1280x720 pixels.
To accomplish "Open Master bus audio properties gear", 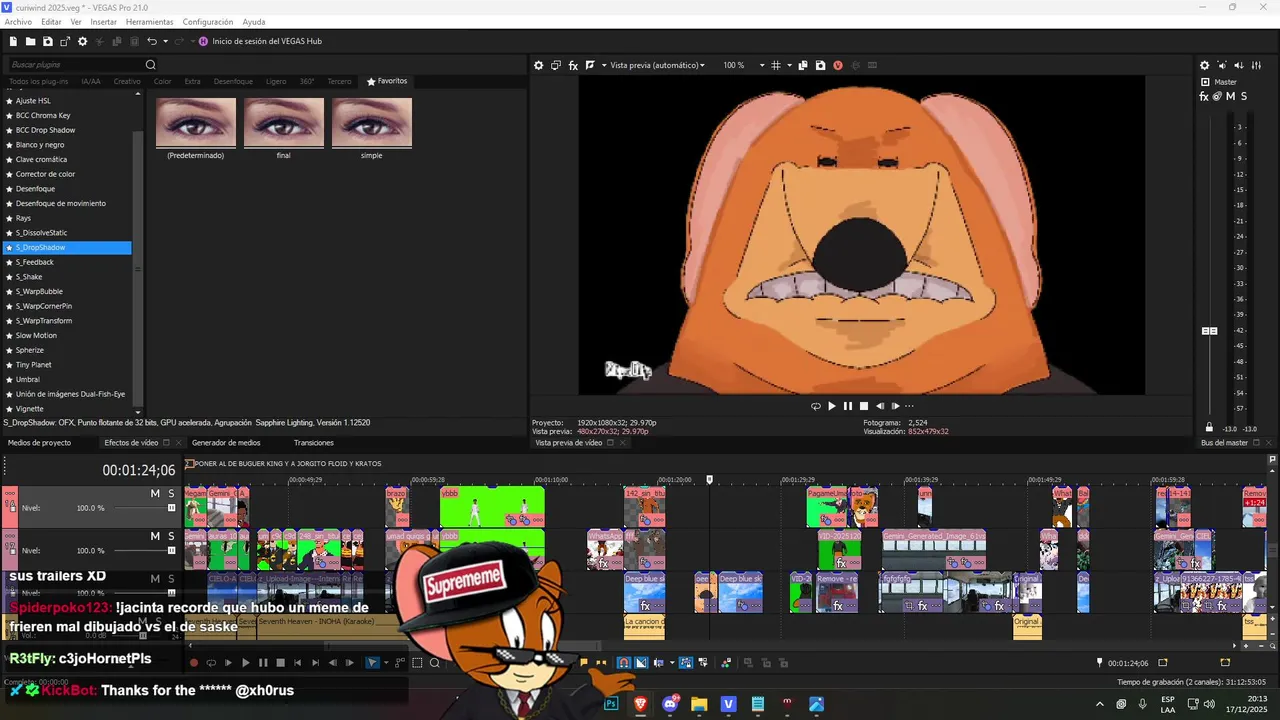I will [x=1204, y=65].
